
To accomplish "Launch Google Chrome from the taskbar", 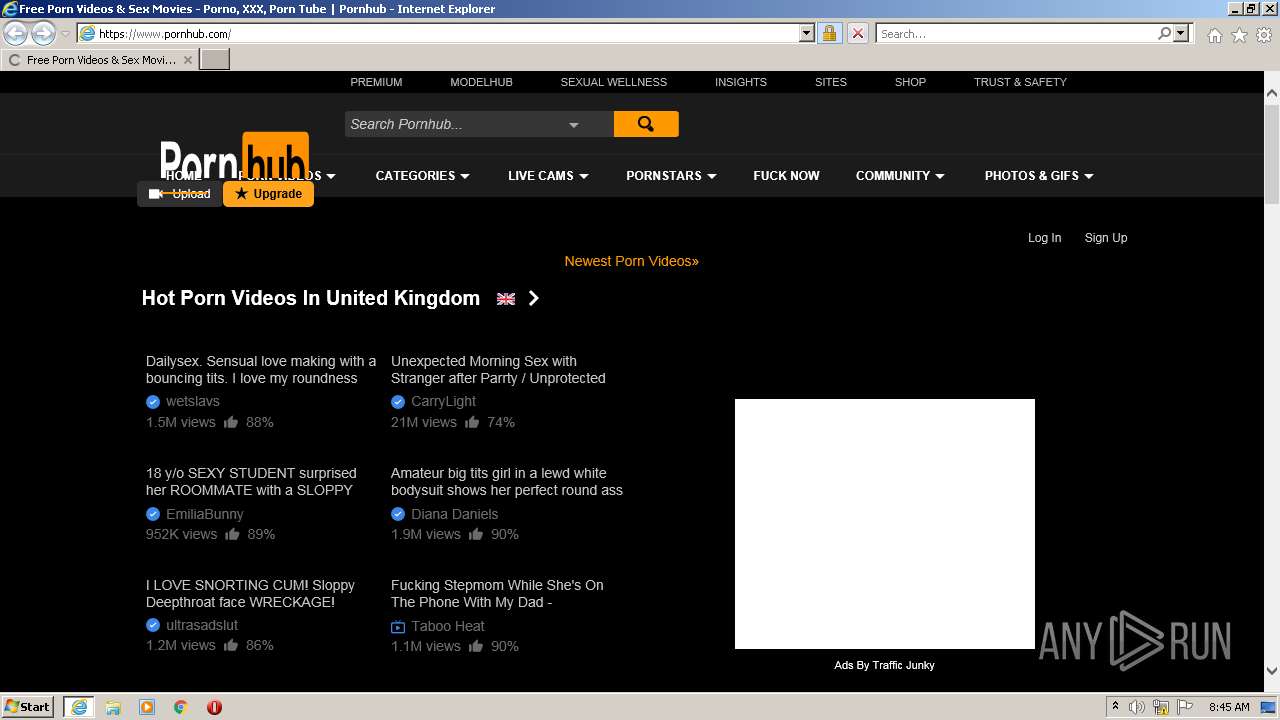I will (181, 707).
